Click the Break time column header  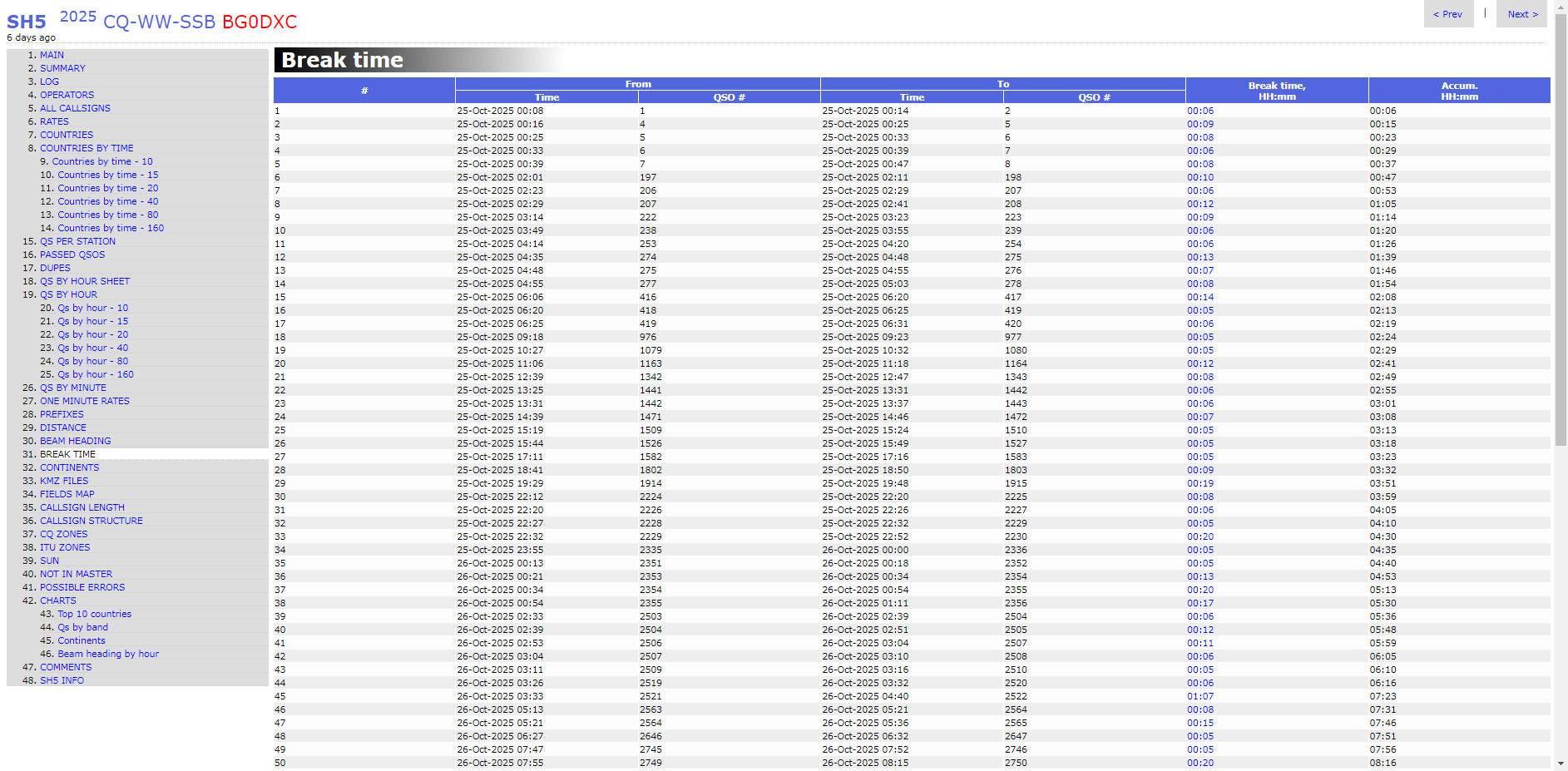point(1276,91)
